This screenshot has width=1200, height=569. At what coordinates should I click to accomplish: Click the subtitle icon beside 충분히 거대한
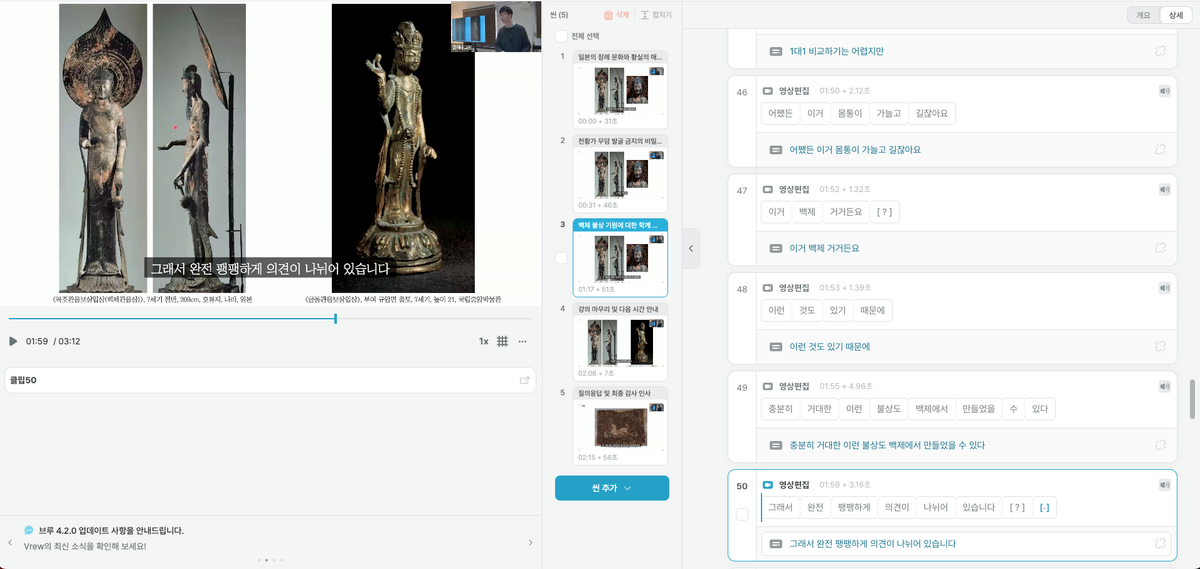click(x=775, y=445)
